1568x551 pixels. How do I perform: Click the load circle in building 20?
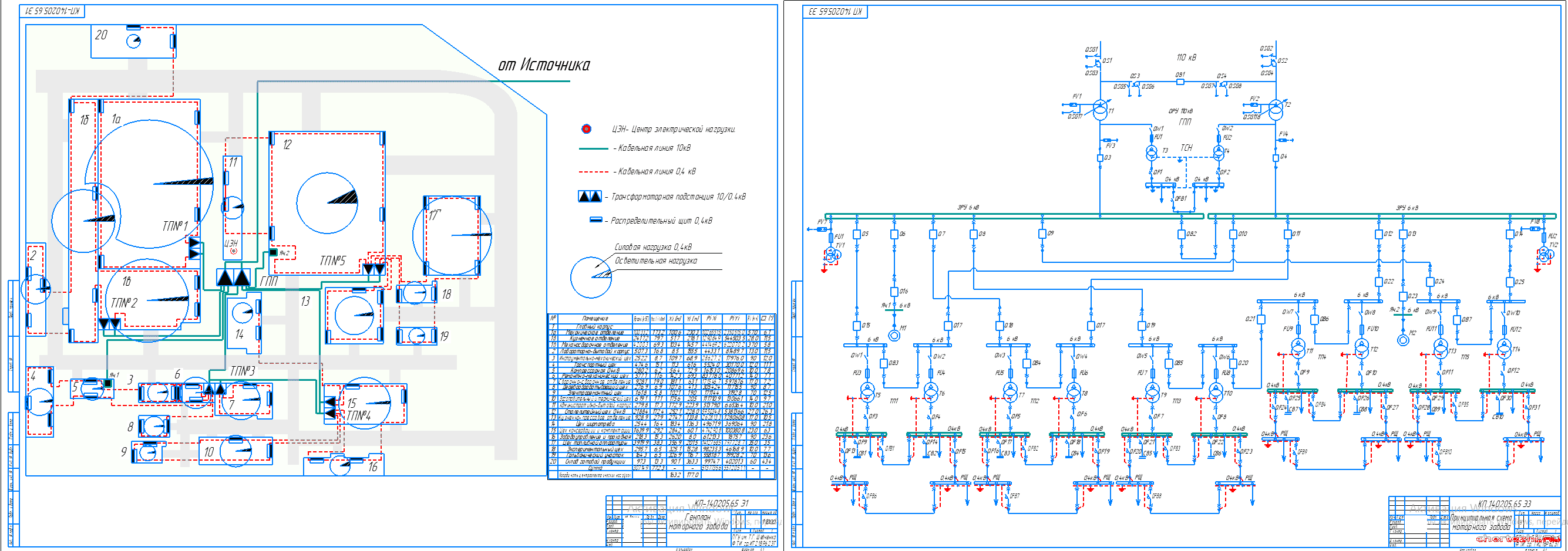(x=133, y=41)
